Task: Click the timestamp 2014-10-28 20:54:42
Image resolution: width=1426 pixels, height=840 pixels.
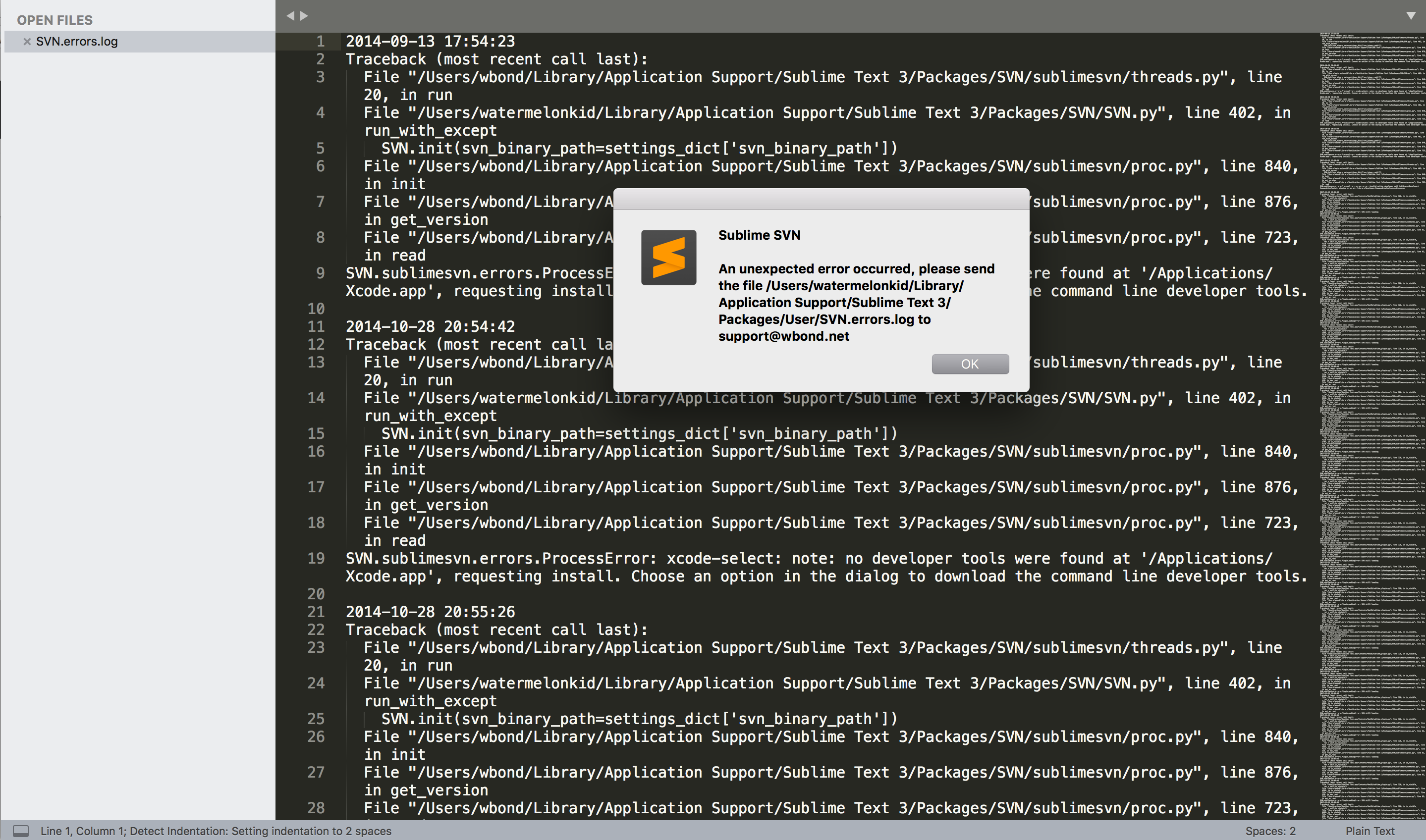Action: tap(430, 326)
